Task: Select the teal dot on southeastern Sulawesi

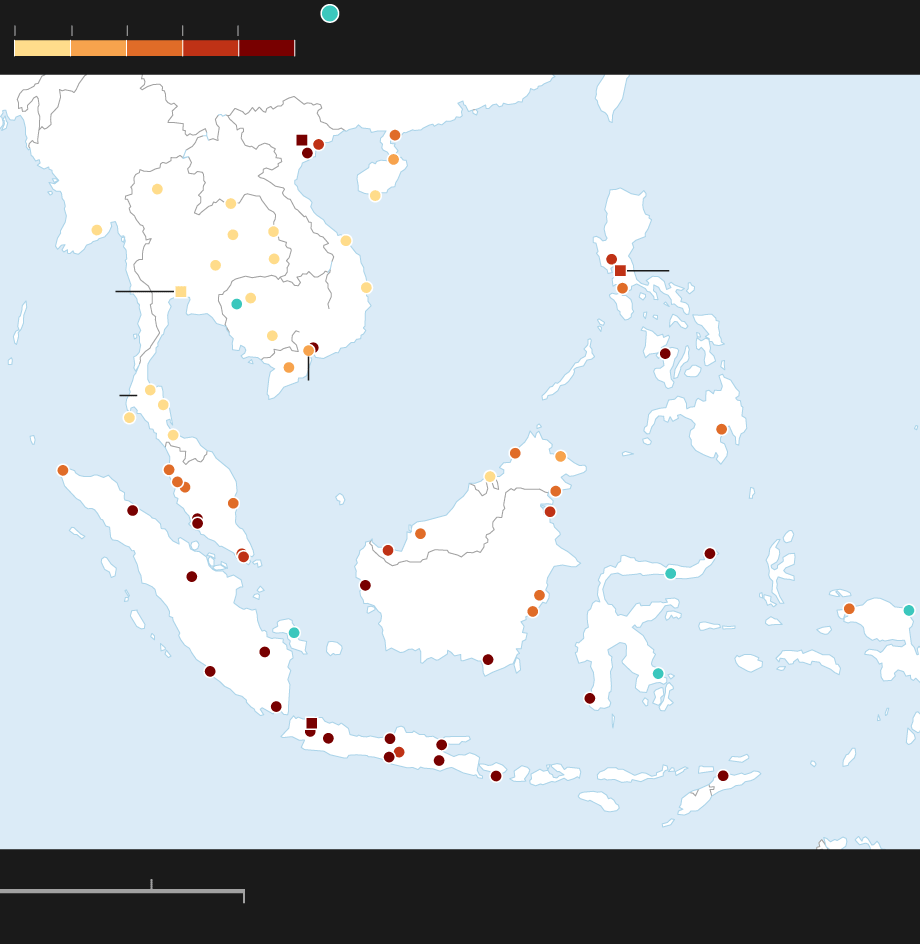Action: [658, 674]
